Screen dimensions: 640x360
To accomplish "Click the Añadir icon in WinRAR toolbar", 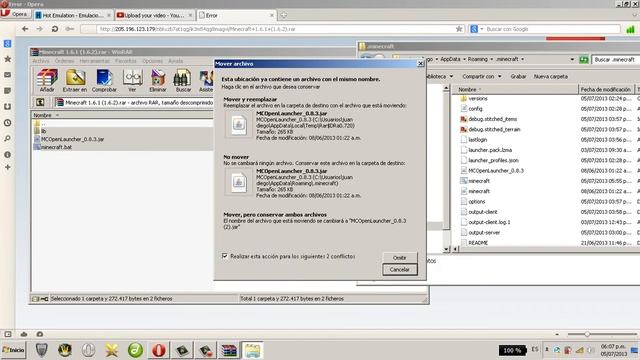I will click(x=47, y=80).
